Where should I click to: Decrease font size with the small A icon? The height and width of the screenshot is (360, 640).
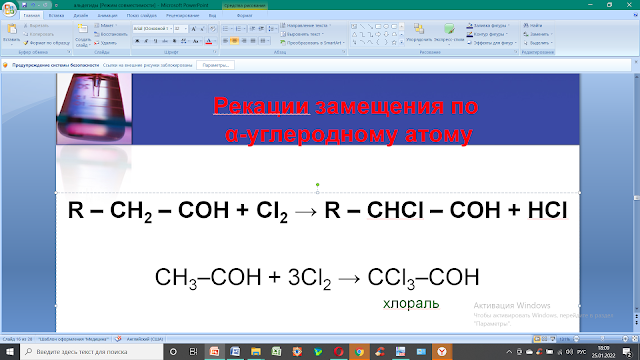tap(202, 29)
